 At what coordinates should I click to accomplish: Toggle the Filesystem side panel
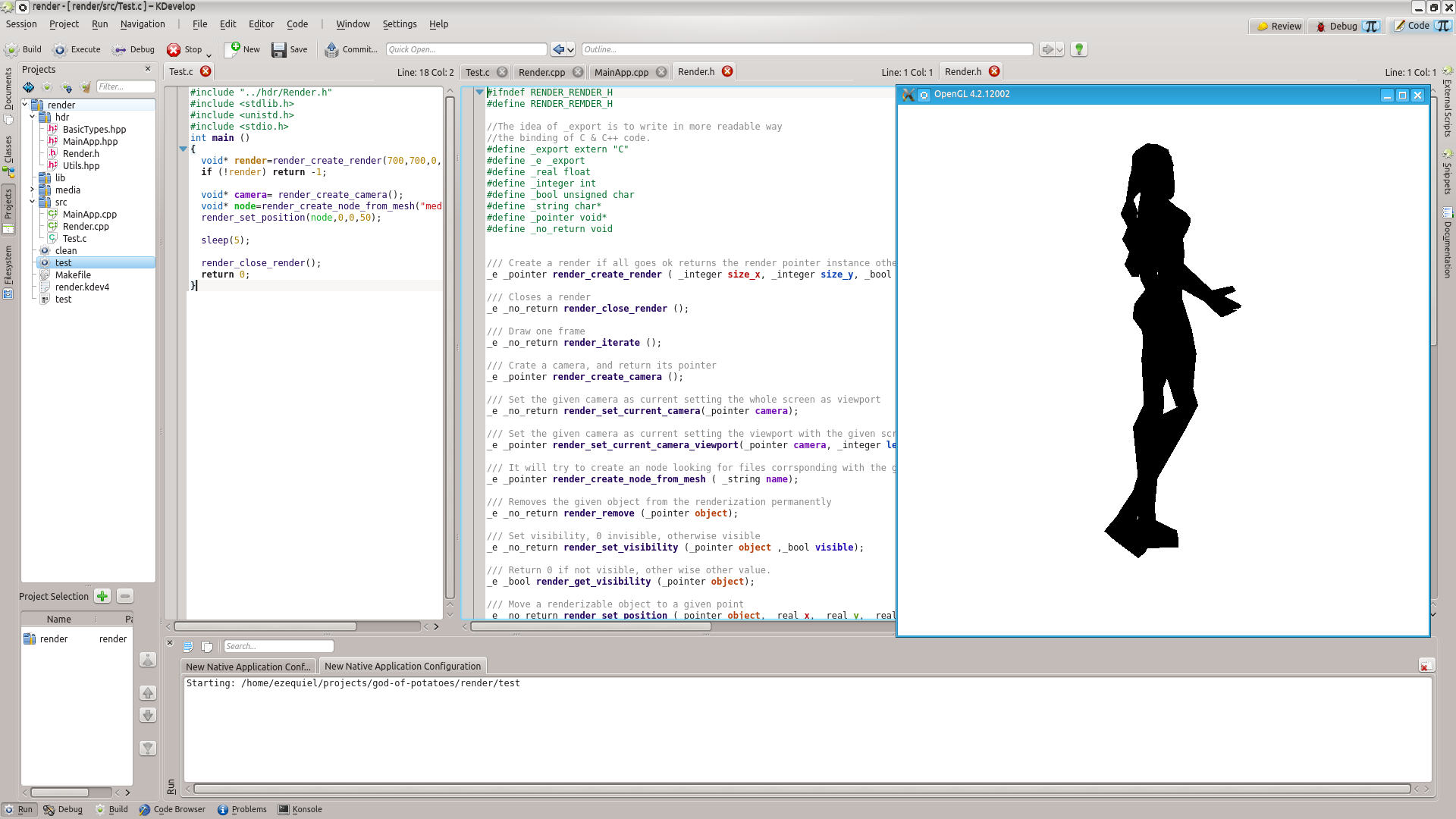click(x=8, y=271)
